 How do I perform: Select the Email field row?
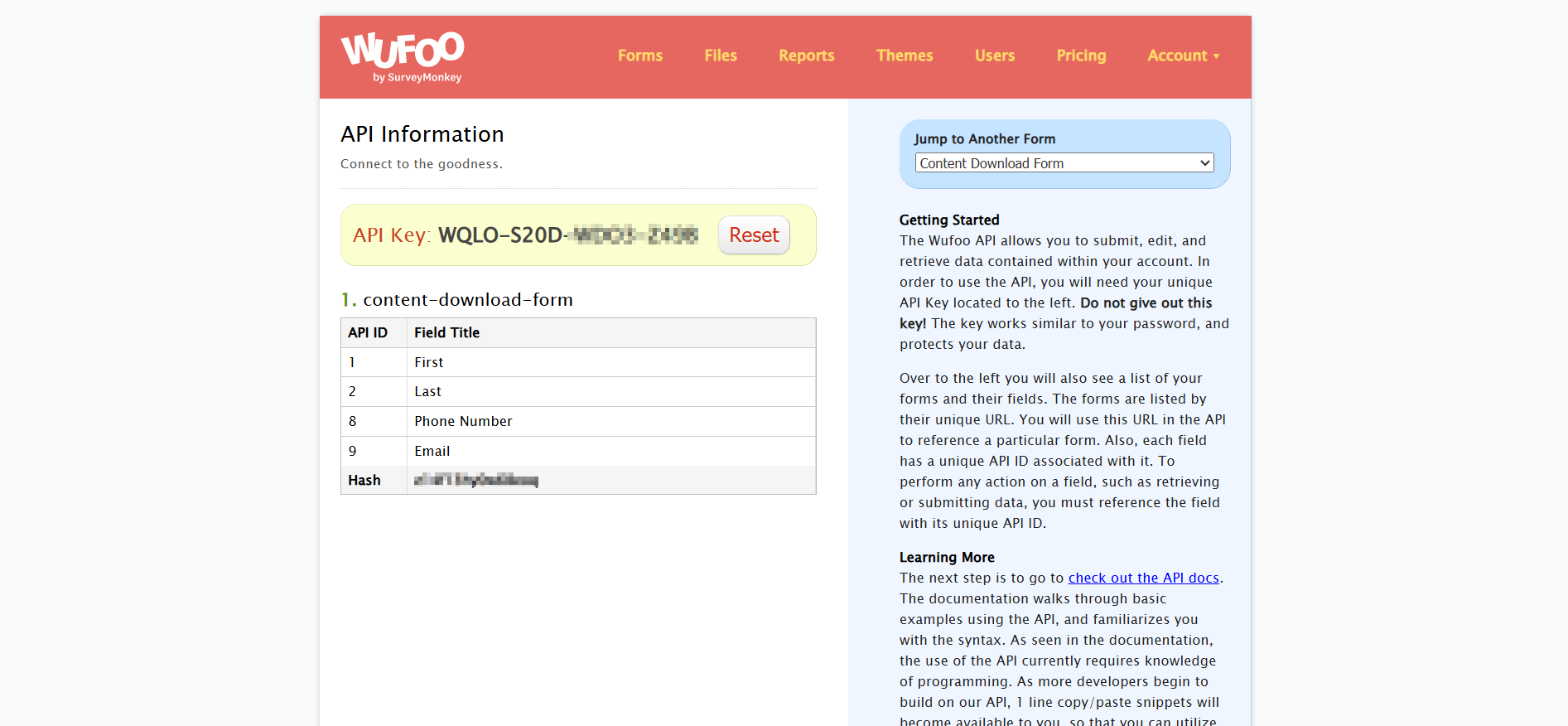click(x=578, y=452)
